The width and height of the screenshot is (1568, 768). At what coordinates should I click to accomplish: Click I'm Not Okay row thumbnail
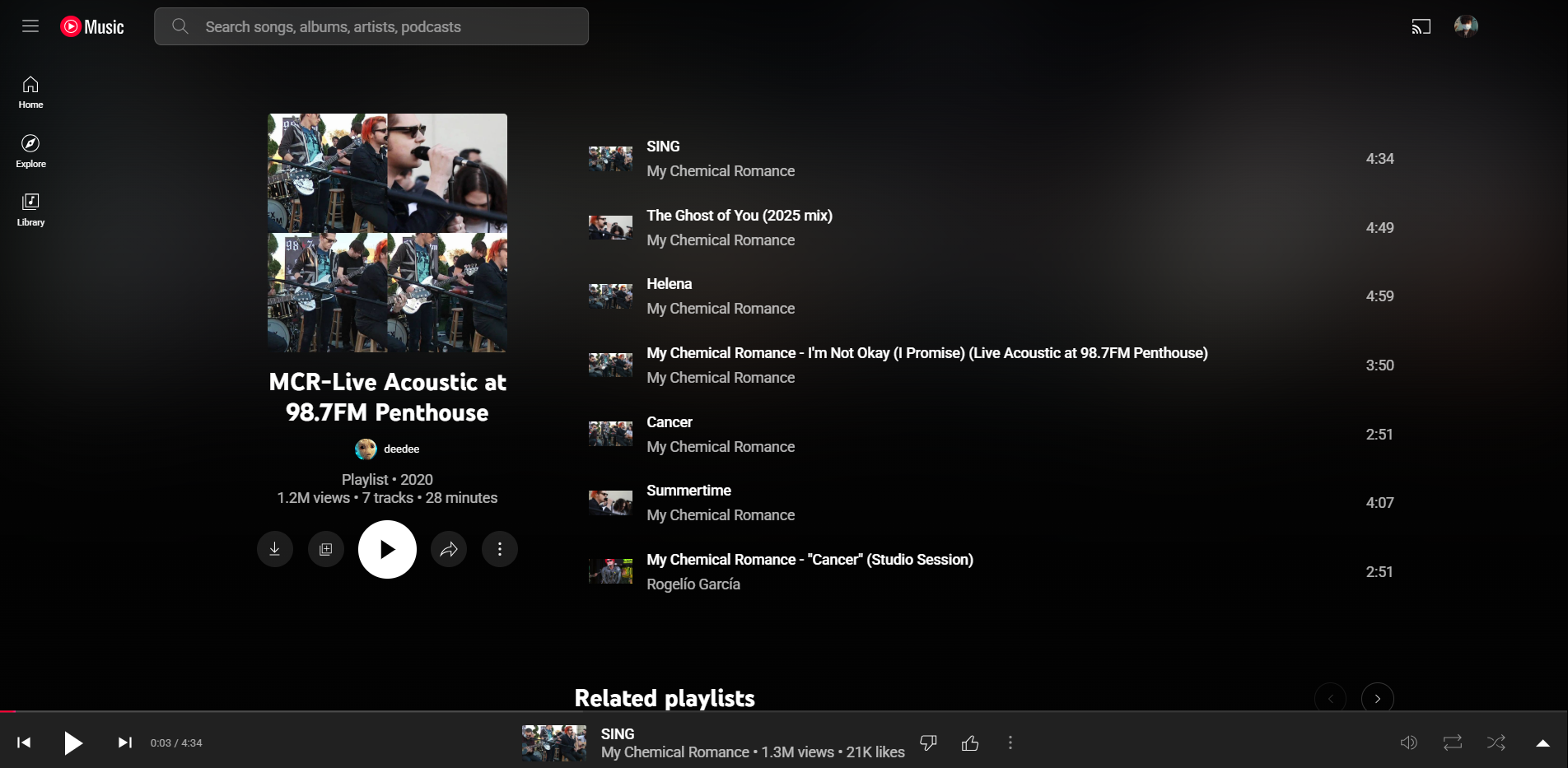pyautogui.click(x=610, y=365)
